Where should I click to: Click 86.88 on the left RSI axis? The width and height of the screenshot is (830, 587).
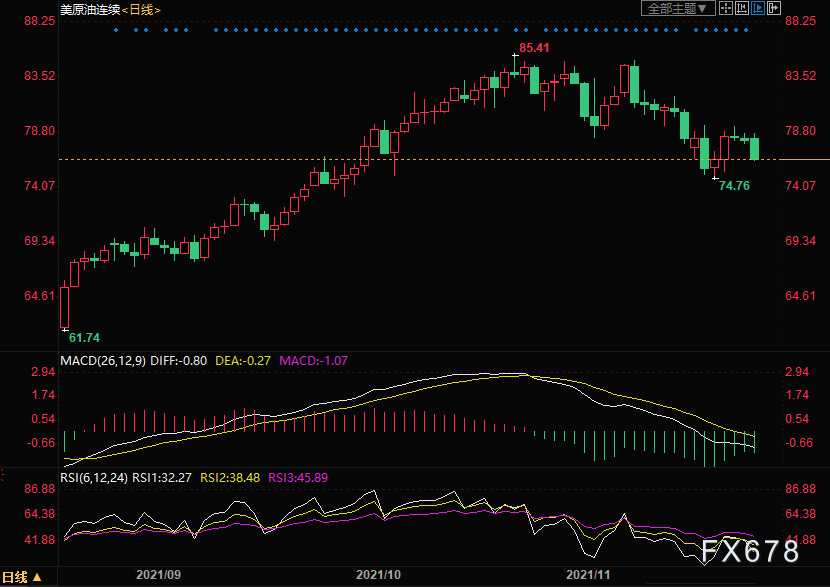40,489
